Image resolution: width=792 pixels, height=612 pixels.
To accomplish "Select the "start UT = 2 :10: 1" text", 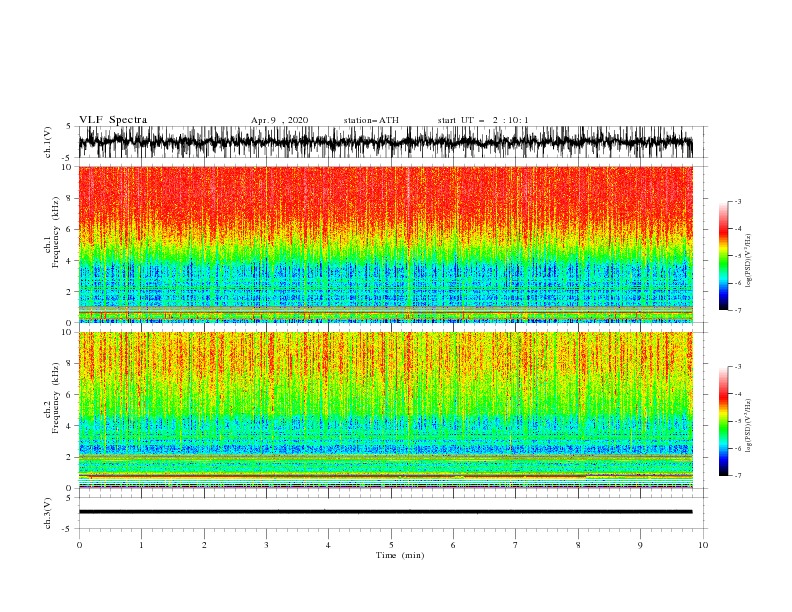I will [x=483, y=120].
